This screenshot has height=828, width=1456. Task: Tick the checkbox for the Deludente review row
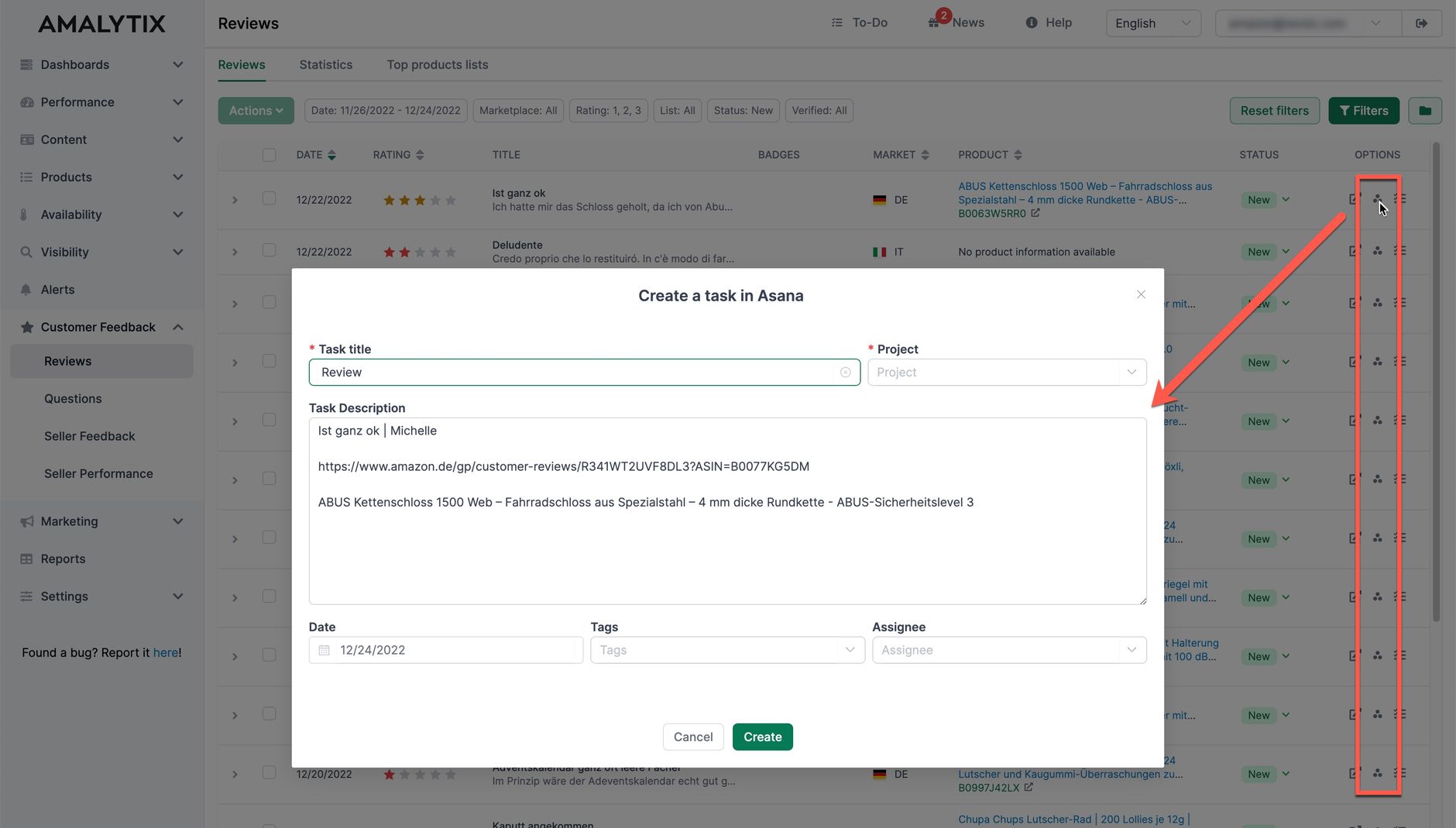point(269,250)
